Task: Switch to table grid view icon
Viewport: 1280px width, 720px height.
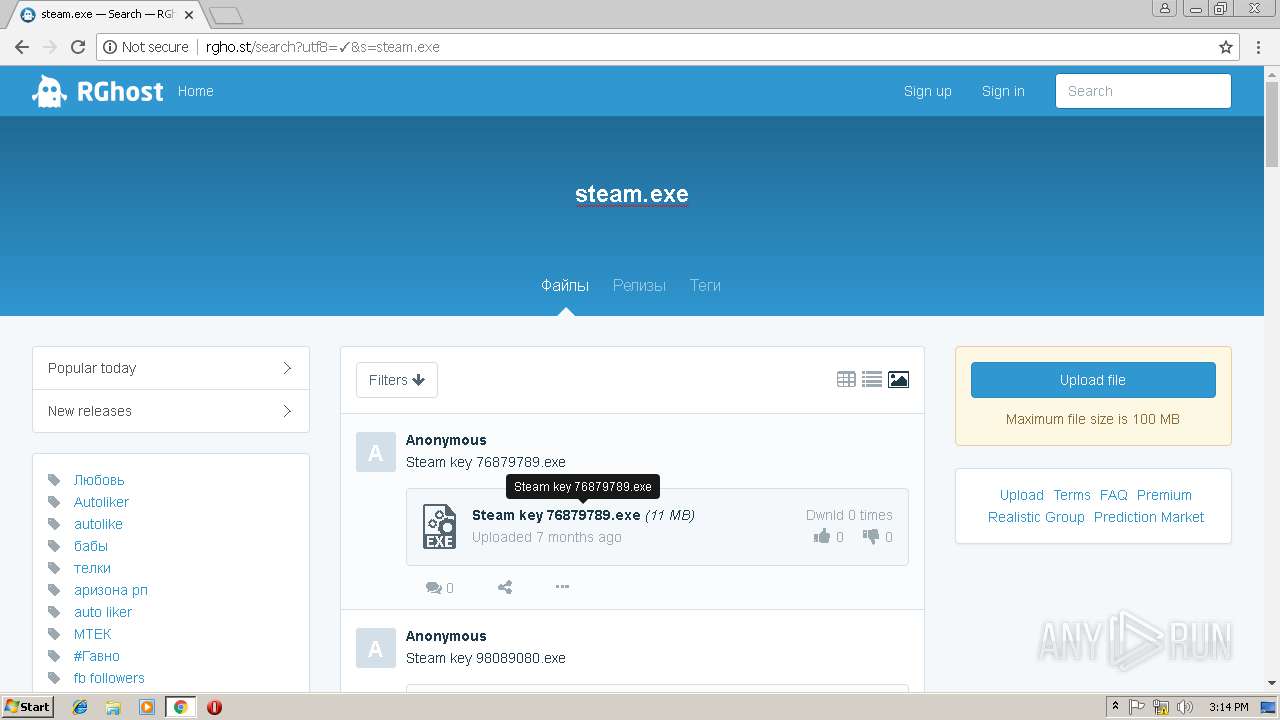Action: pos(846,380)
